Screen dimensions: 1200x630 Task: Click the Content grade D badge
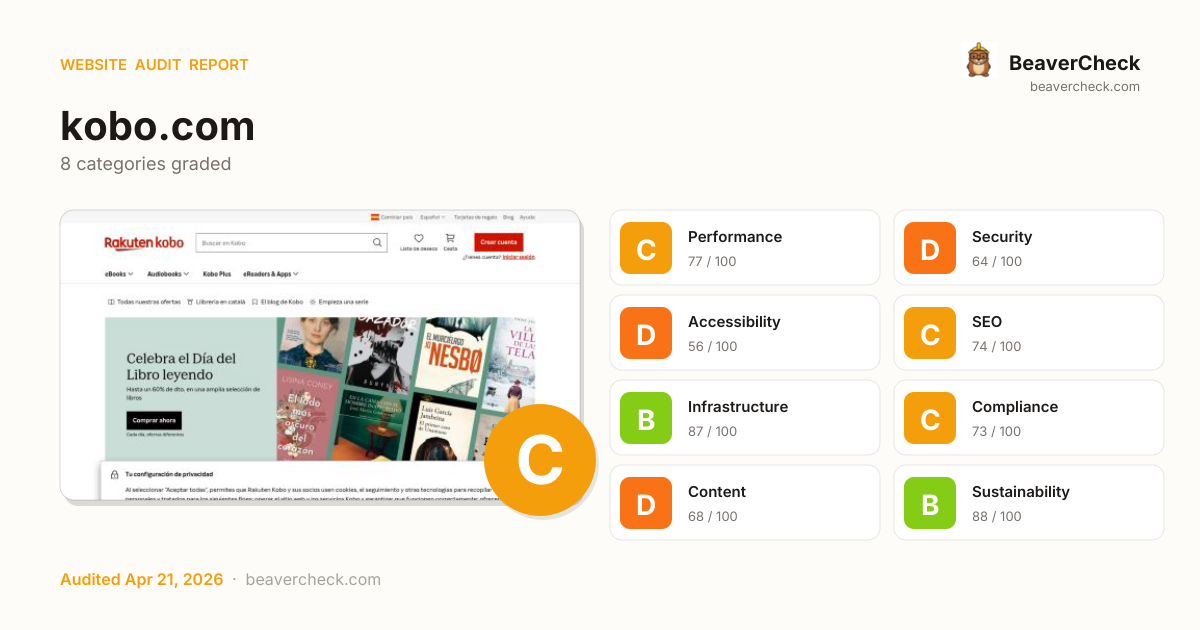pyautogui.click(x=646, y=503)
